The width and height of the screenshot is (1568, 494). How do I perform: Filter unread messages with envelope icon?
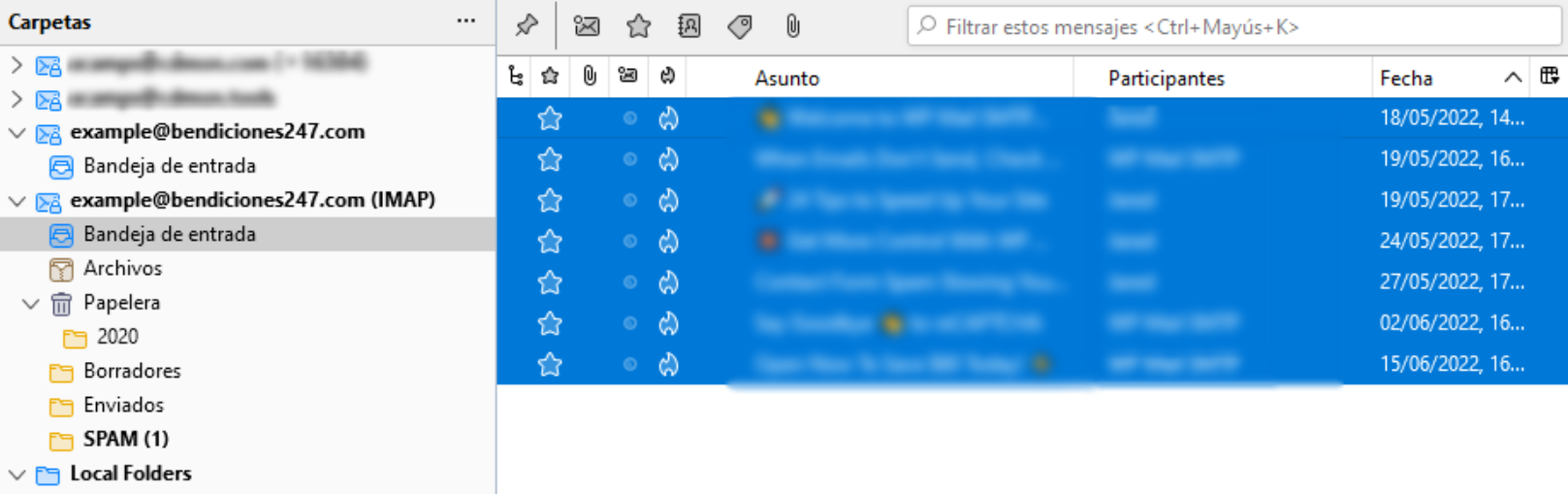coord(587,26)
